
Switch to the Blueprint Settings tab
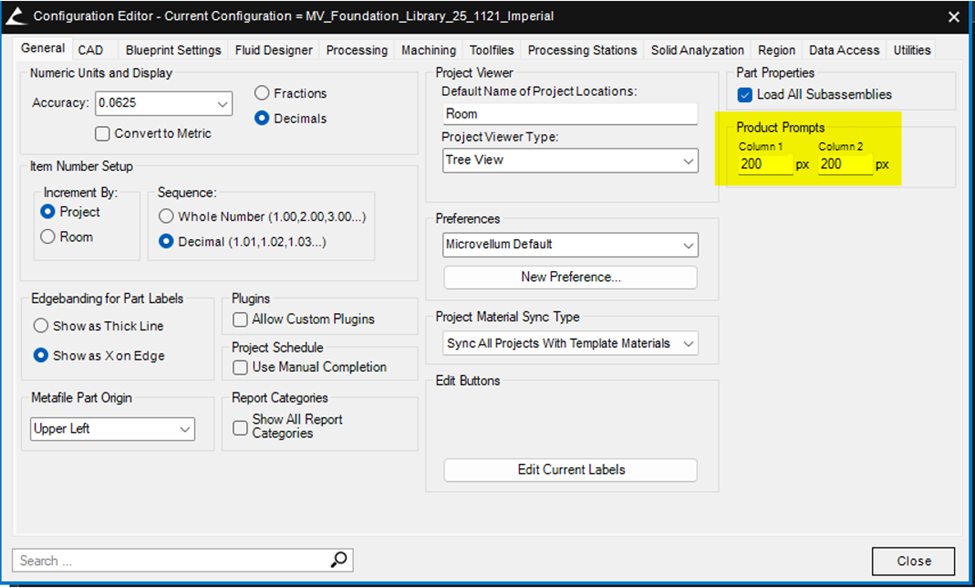point(173,50)
